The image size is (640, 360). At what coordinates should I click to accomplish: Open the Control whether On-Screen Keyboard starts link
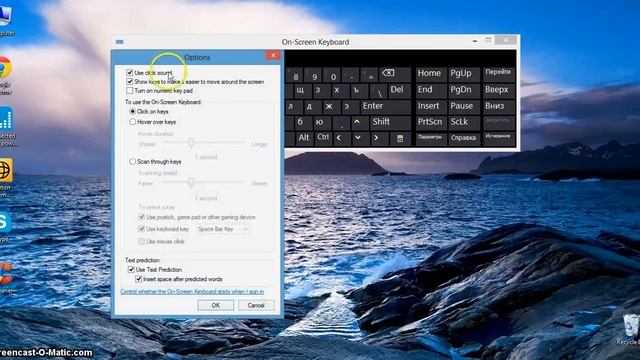tap(192, 291)
